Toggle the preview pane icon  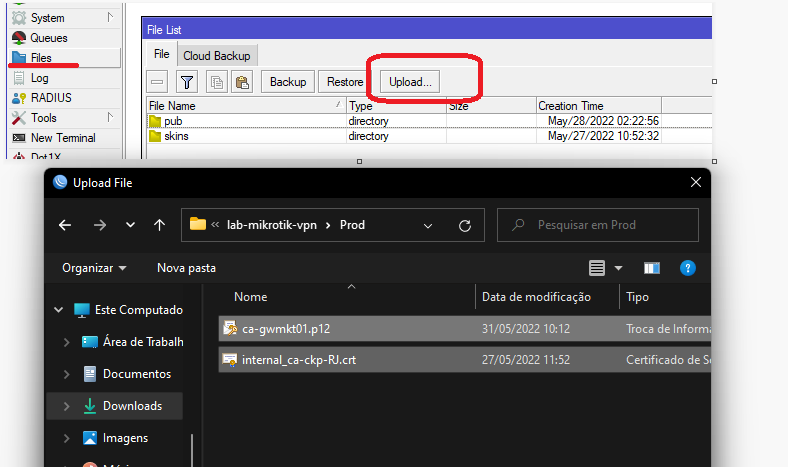(x=652, y=268)
